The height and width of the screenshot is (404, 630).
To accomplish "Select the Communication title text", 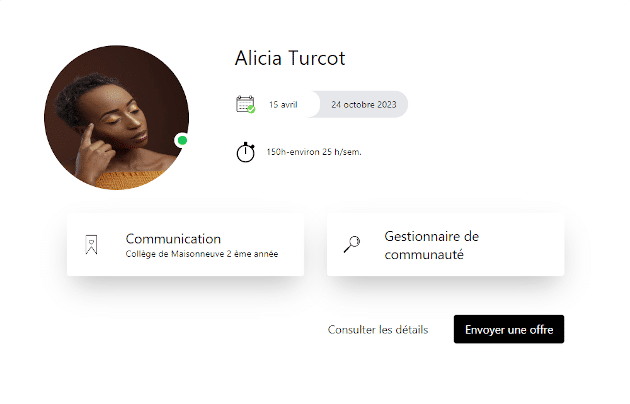I will tap(173, 239).
